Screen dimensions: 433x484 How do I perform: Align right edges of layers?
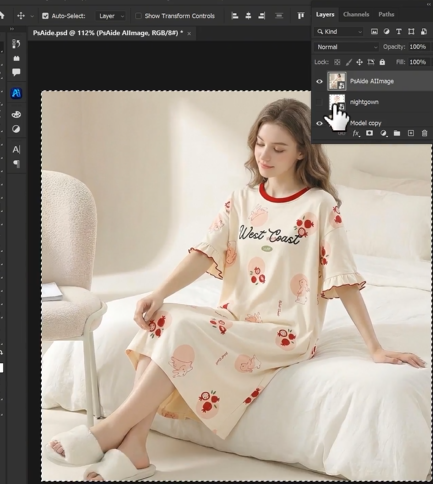click(x=262, y=16)
